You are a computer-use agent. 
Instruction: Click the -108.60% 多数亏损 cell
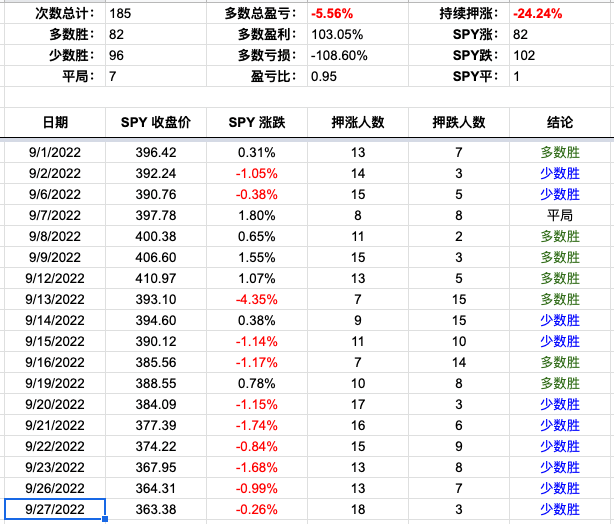pyautogui.click(x=357, y=56)
